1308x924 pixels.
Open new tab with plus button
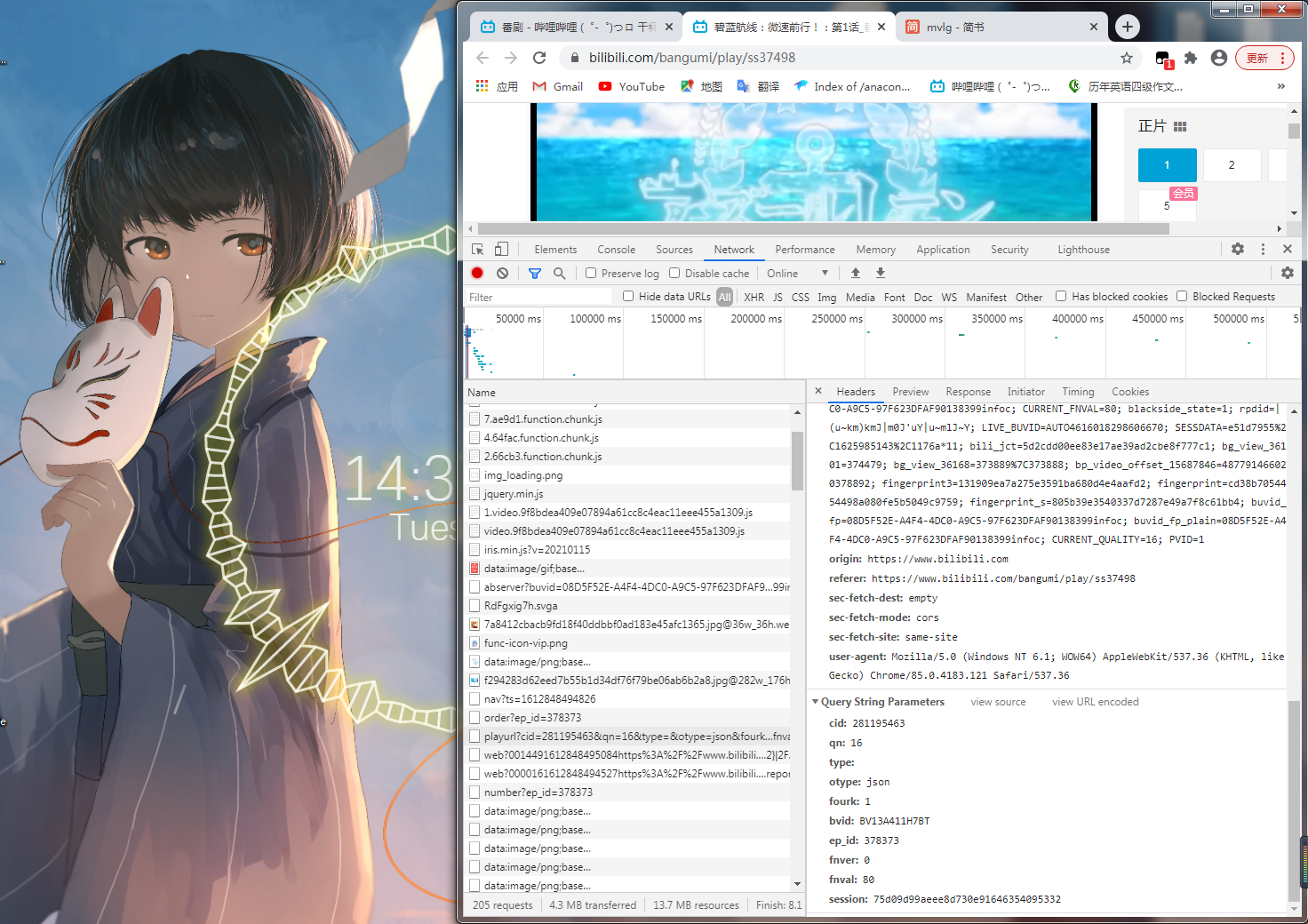pos(1128,27)
